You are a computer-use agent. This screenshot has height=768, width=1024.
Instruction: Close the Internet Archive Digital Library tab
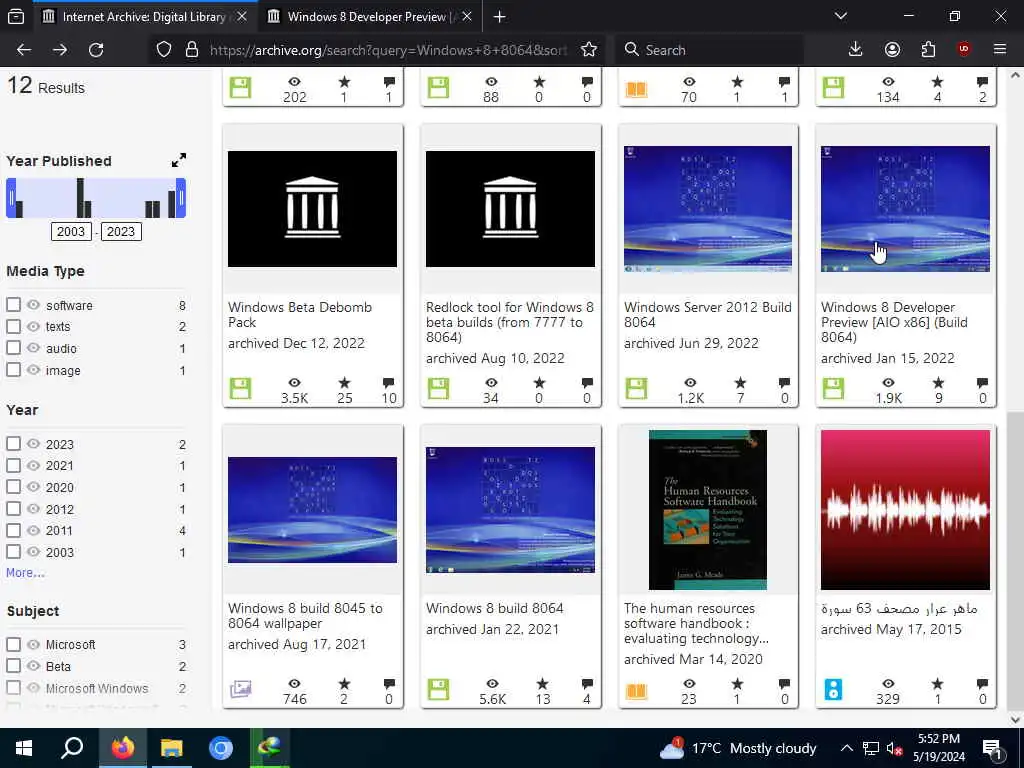coord(242,16)
